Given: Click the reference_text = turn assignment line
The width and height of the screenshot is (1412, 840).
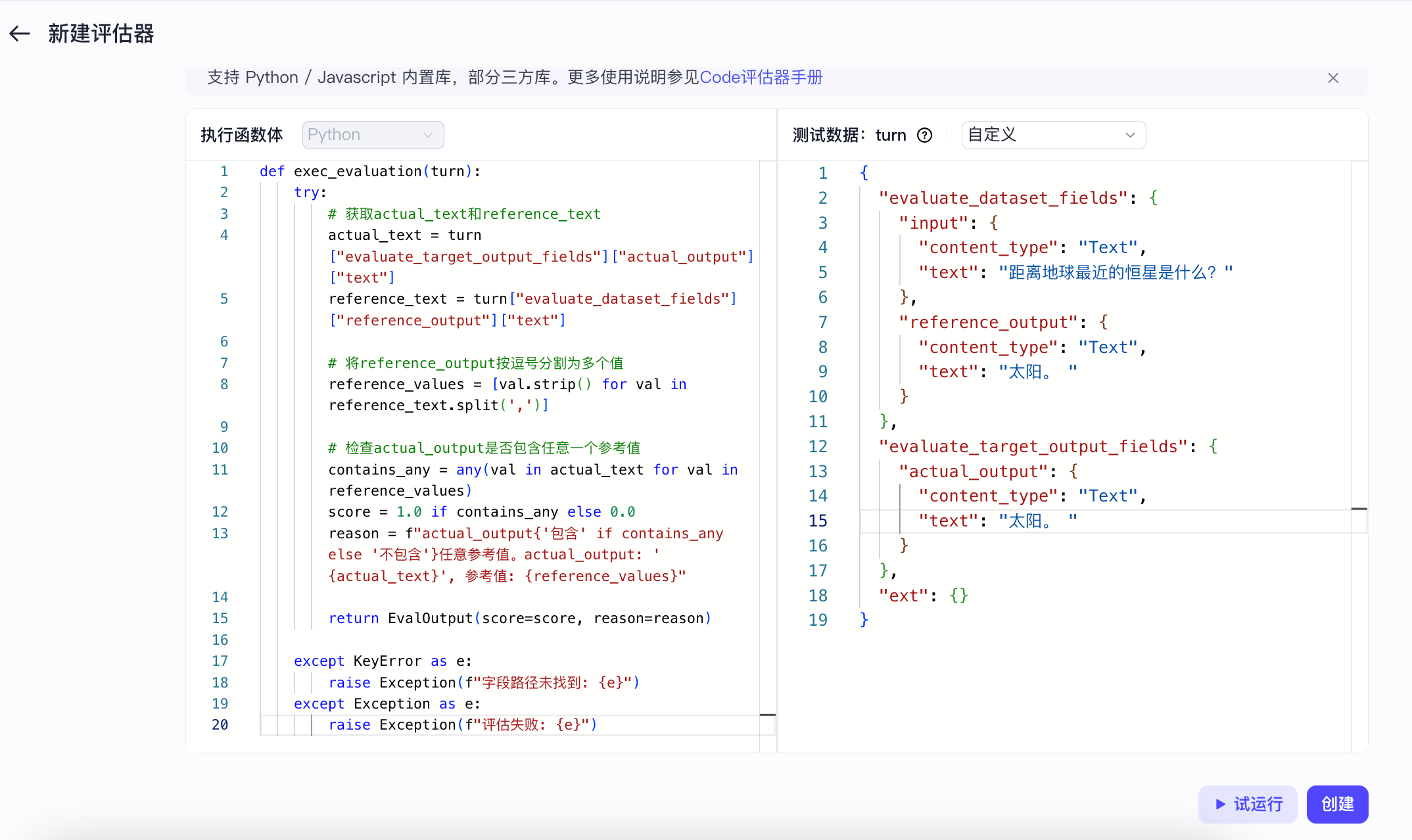Looking at the screenshot, I should coord(532,299).
